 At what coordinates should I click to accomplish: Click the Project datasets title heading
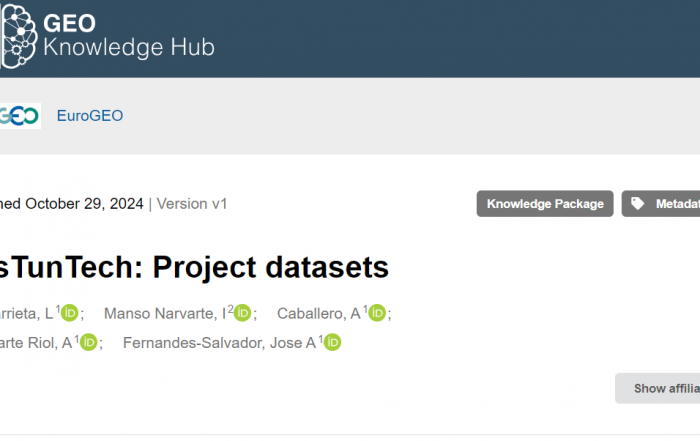194,267
